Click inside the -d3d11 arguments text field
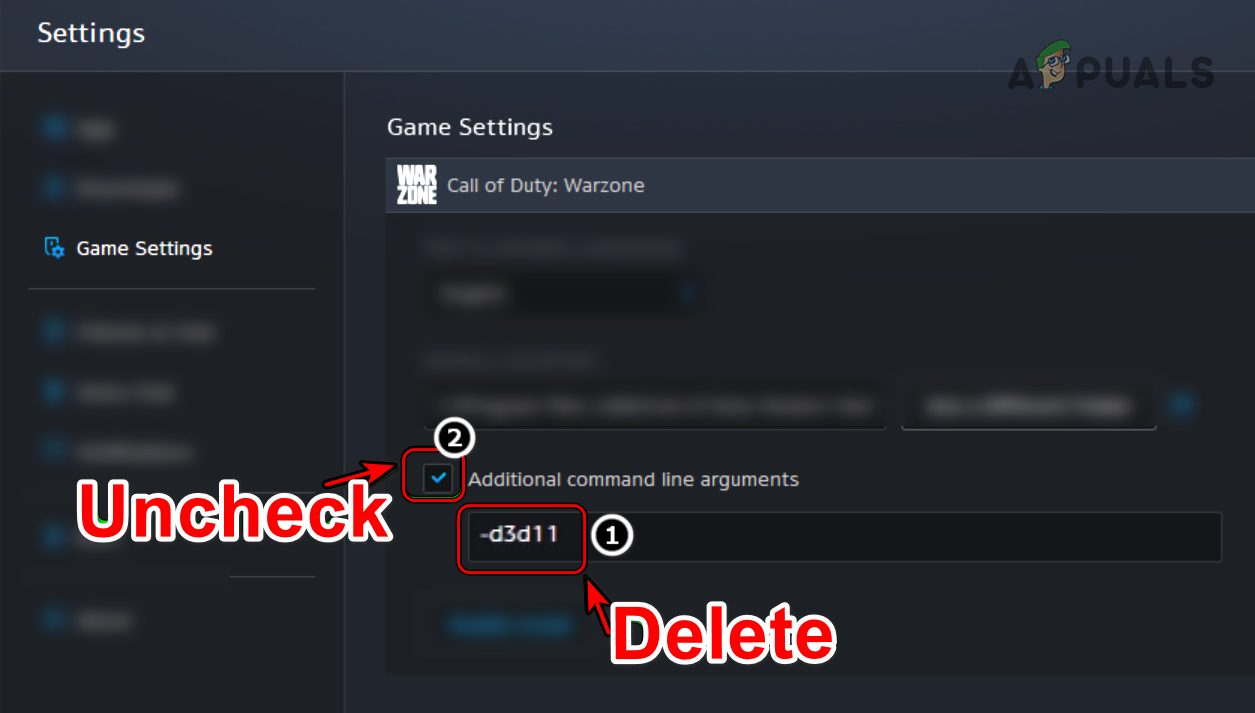 tap(840, 537)
